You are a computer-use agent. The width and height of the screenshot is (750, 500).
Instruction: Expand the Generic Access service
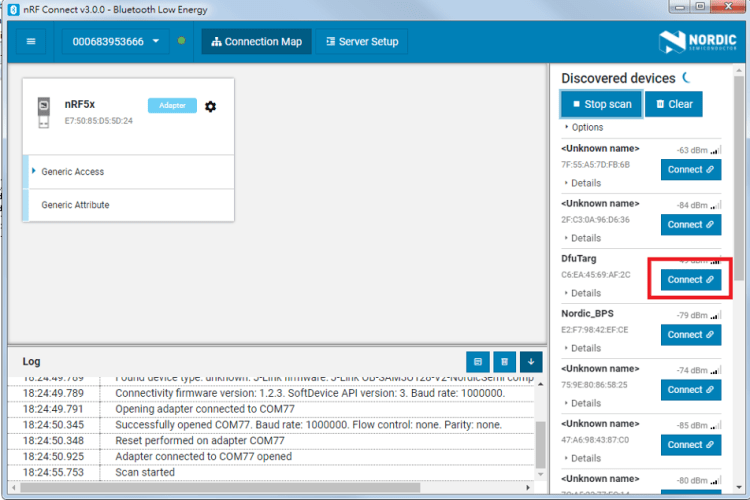[x=72, y=172]
